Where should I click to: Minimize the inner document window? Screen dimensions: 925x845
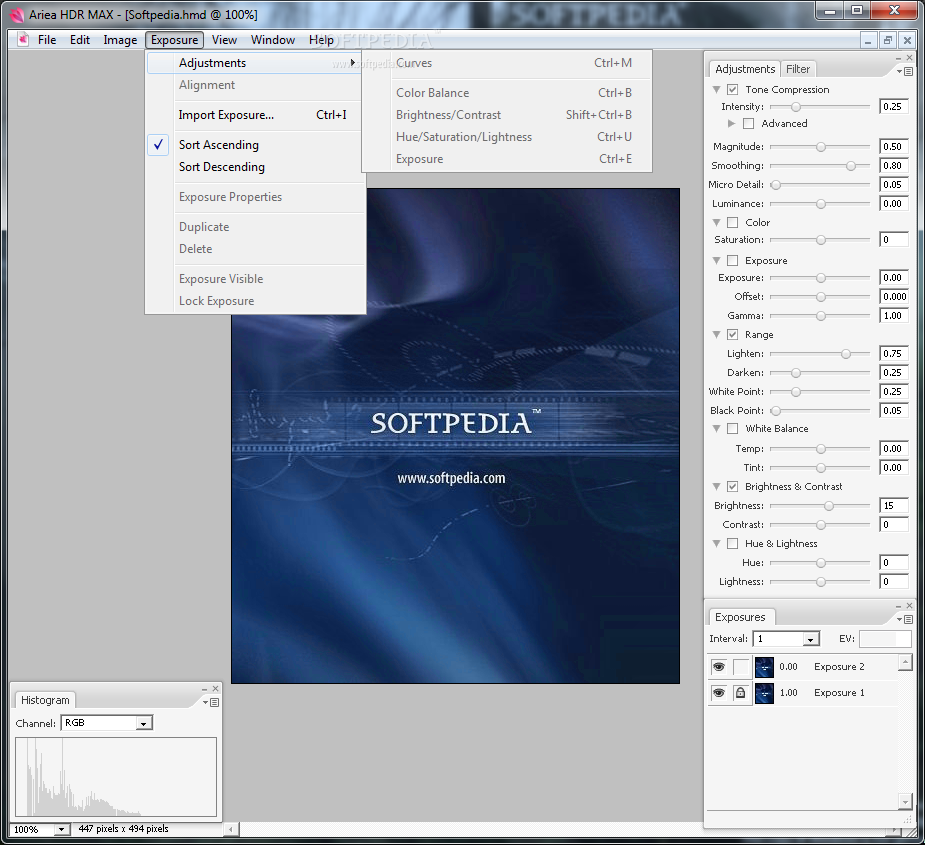[x=868, y=40]
